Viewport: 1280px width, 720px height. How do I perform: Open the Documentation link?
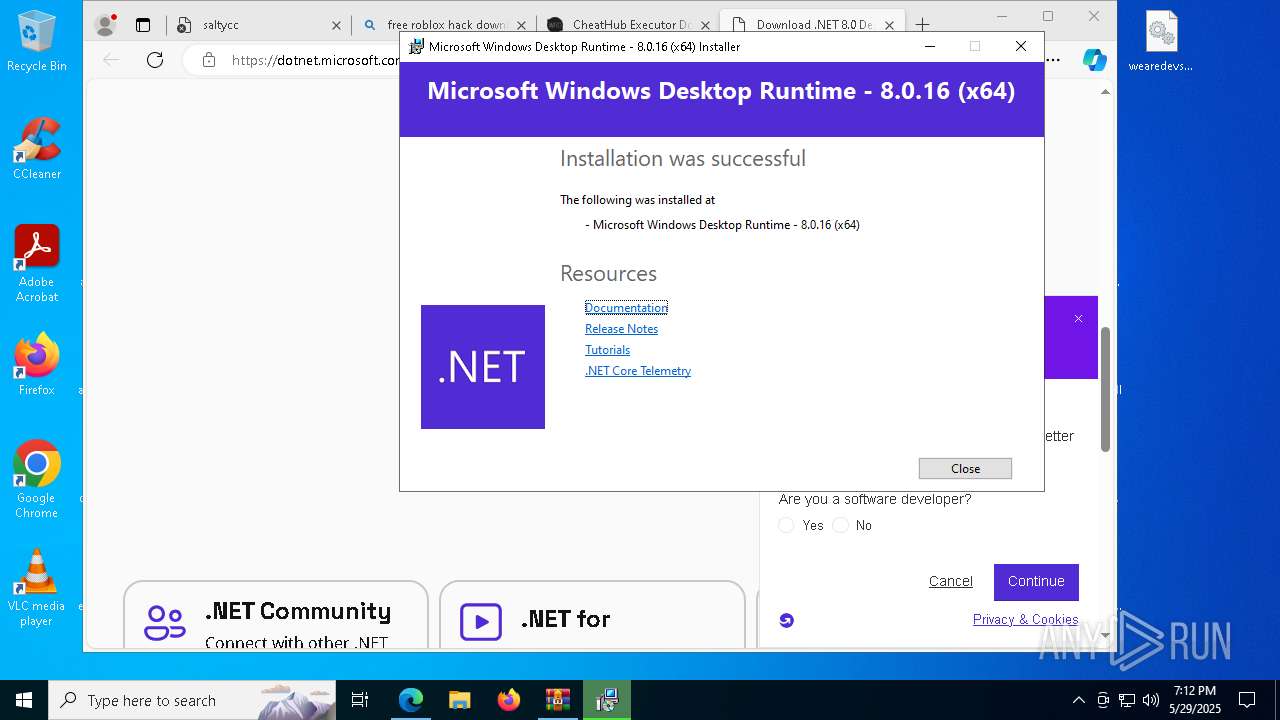[626, 308]
